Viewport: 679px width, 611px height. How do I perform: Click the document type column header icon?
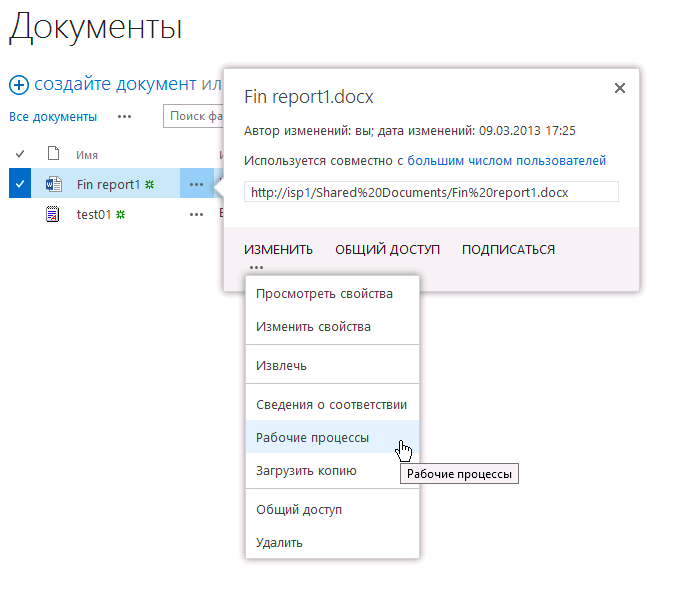[x=54, y=154]
